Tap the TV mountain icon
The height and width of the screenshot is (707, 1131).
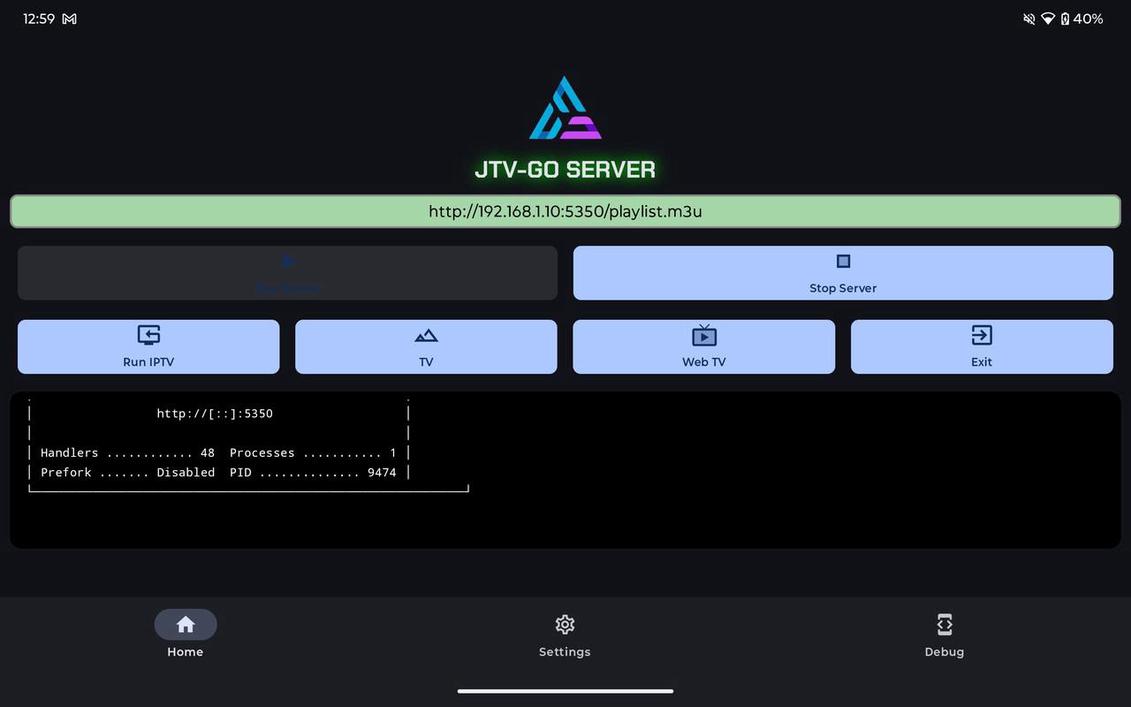[426, 335]
